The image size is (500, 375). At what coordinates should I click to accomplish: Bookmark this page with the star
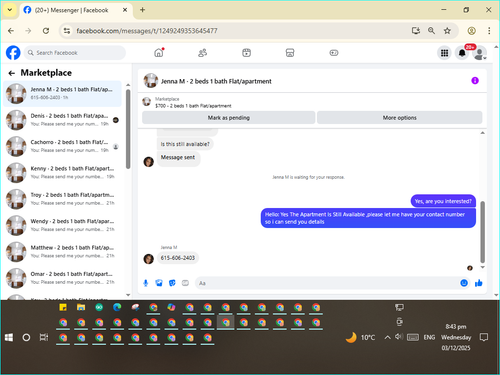click(x=447, y=31)
